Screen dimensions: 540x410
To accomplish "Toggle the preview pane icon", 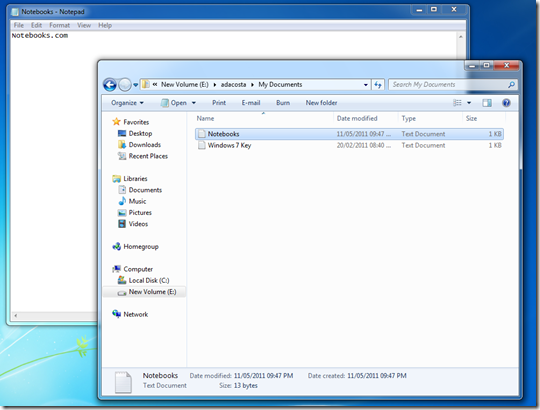I will tap(487, 103).
